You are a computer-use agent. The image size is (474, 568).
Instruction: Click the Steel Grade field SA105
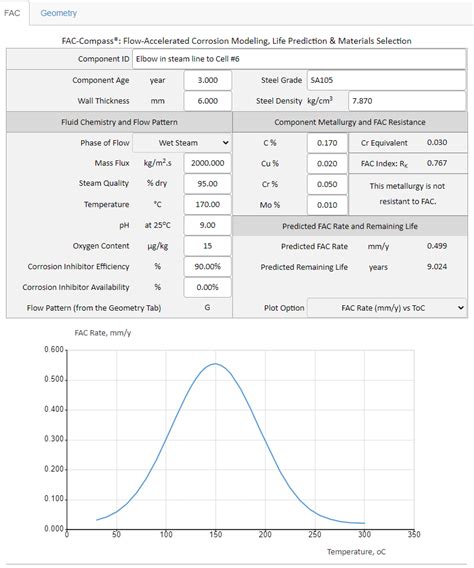(x=386, y=80)
